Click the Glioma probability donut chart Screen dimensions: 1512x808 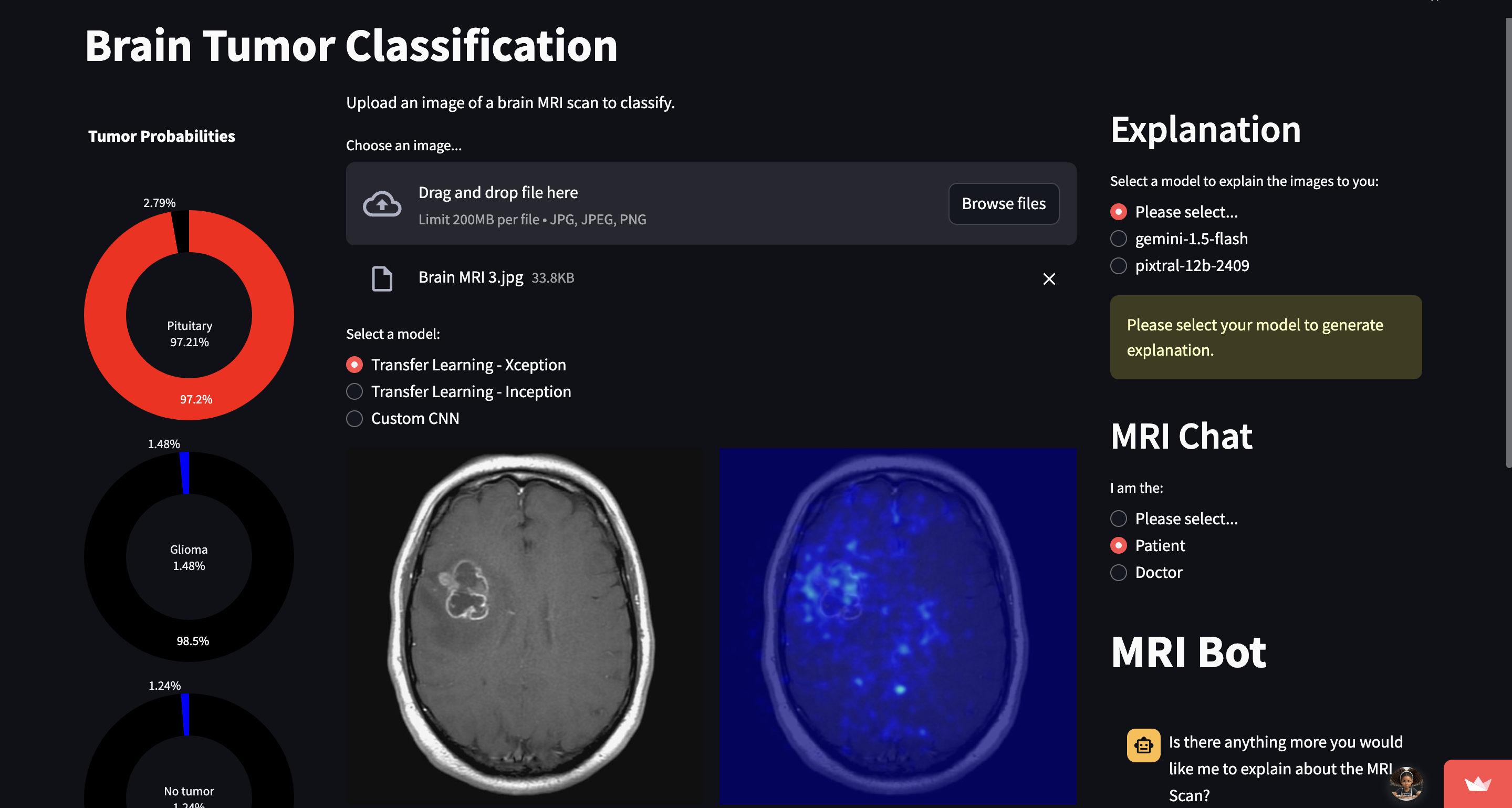(189, 557)
